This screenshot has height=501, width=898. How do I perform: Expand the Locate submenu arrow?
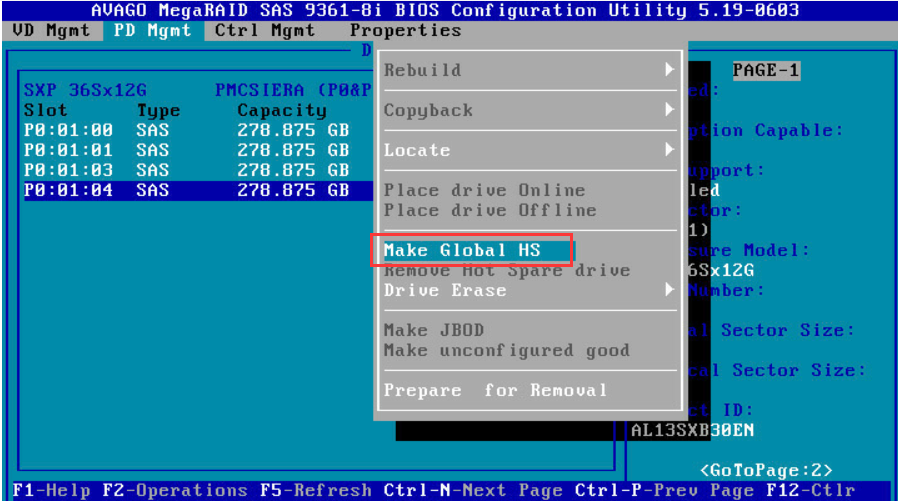pos(669,150)
